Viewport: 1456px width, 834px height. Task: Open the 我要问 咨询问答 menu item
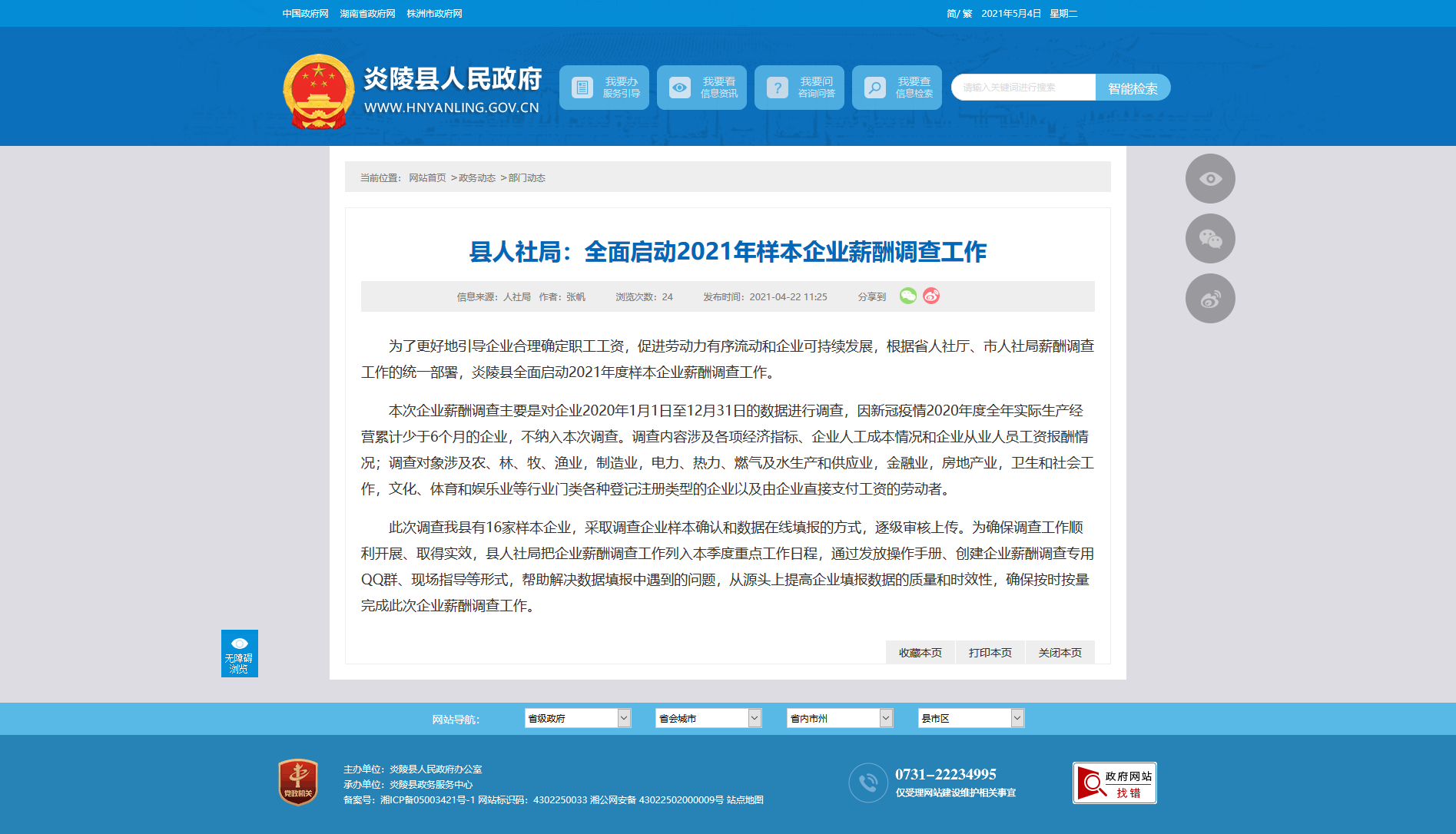[799, 88]
